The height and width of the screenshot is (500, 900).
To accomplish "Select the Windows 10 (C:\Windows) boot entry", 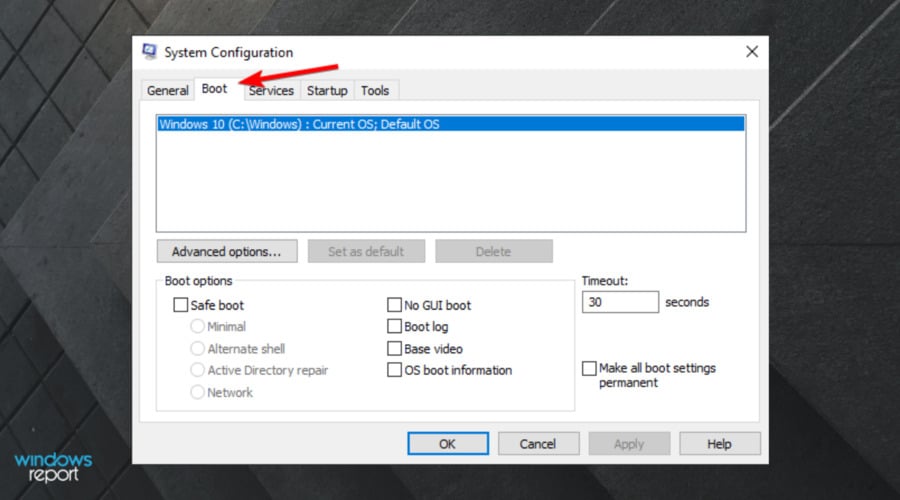I will [451, 124].
